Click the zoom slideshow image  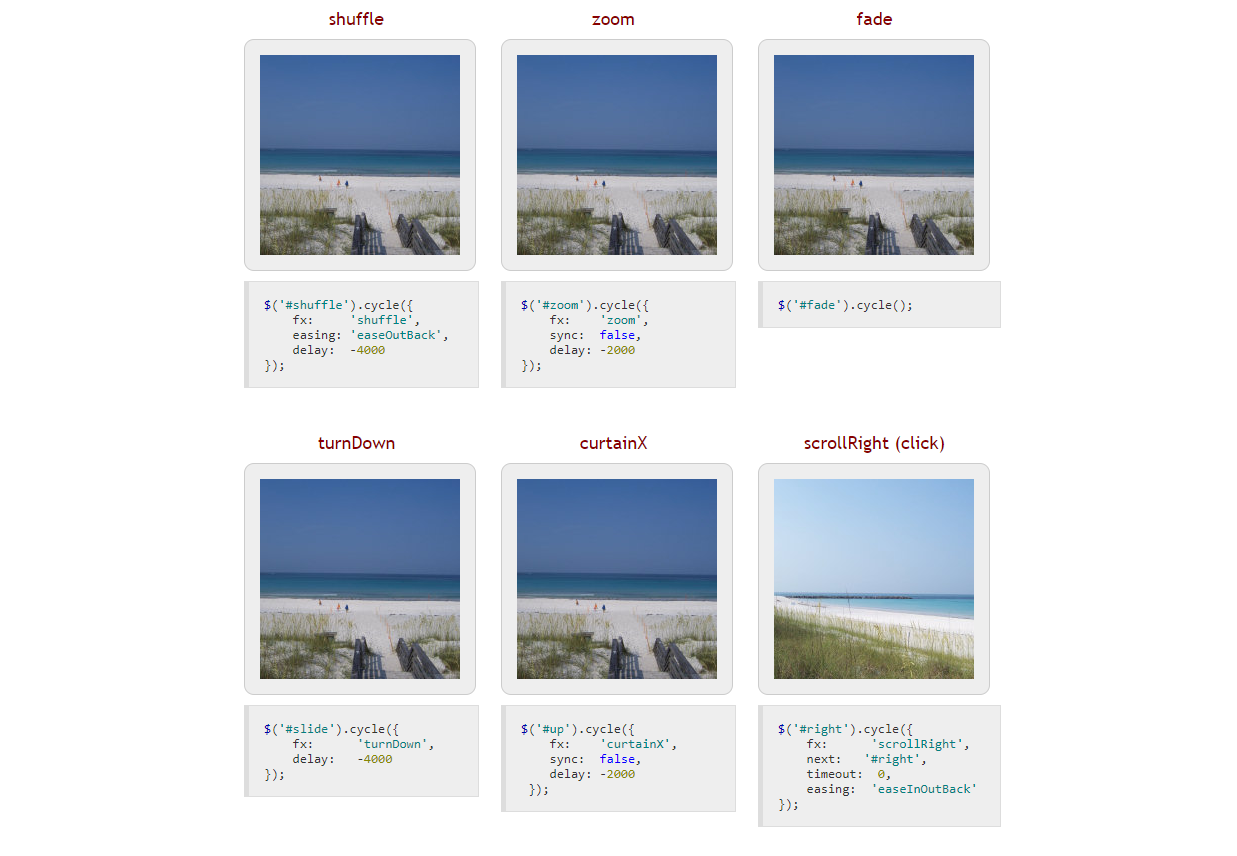pyautogui.click(x=617, y=155)
